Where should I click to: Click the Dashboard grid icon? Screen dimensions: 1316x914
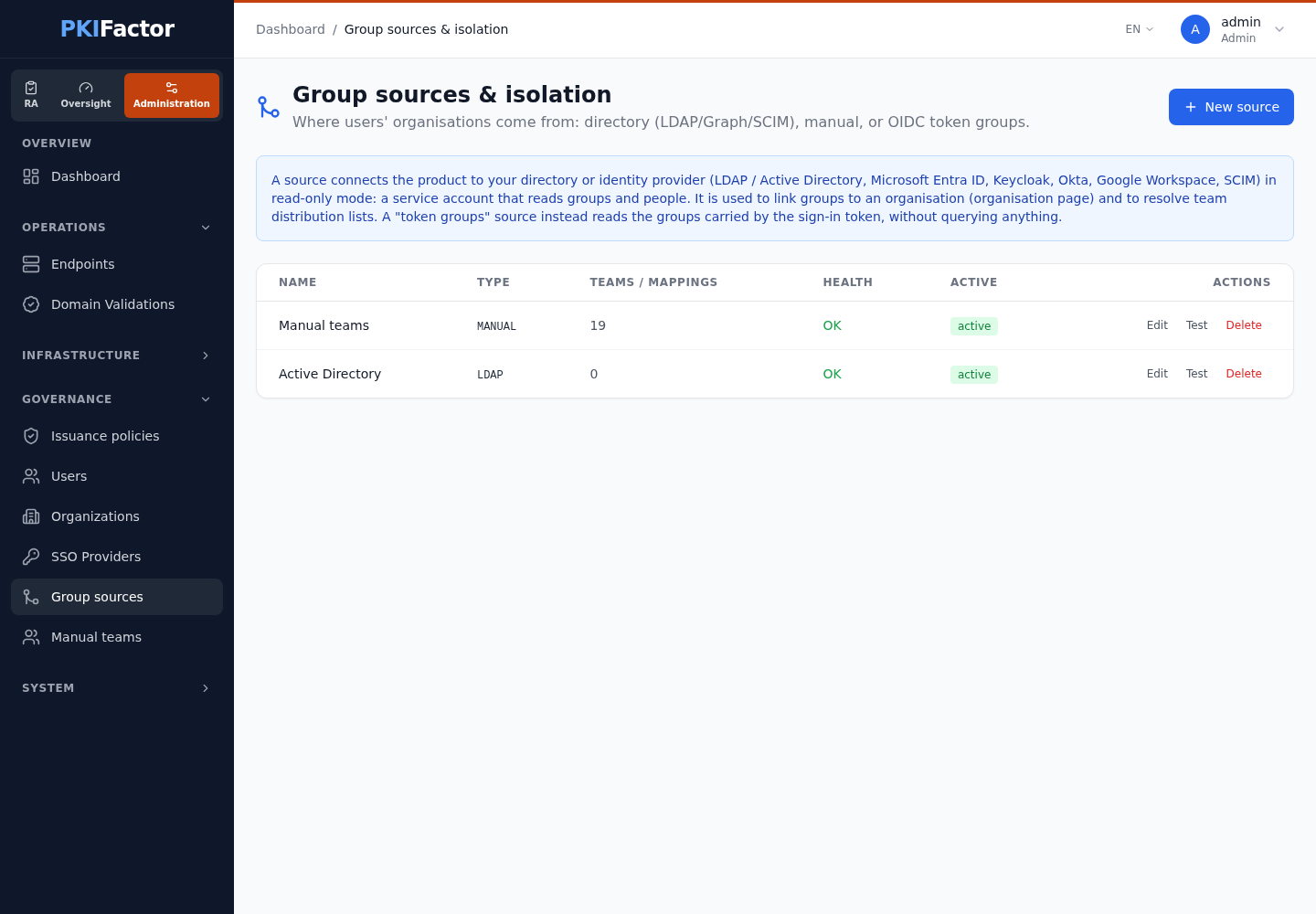coord(31,176)
